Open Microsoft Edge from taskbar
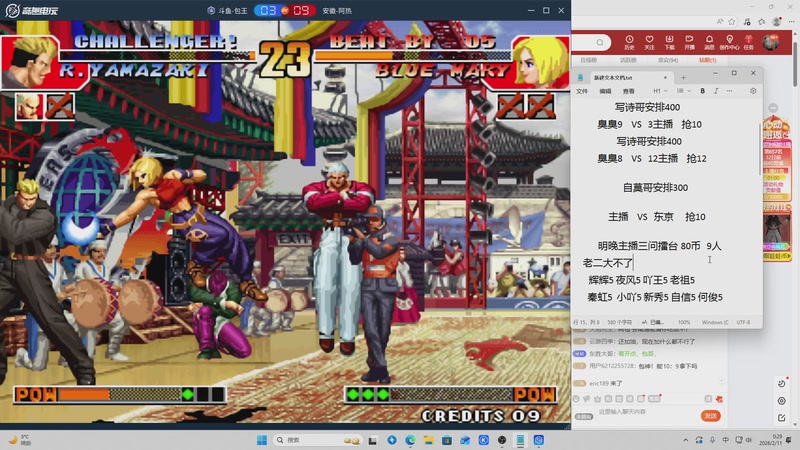Viewport: 800px width, 450px height. click(410, 440)
